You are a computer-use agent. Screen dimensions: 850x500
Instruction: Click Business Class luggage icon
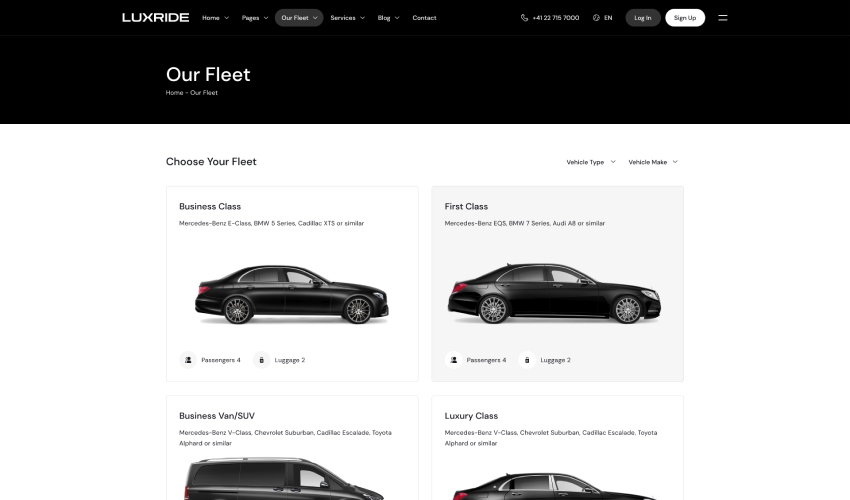click(x=261, y=360)
